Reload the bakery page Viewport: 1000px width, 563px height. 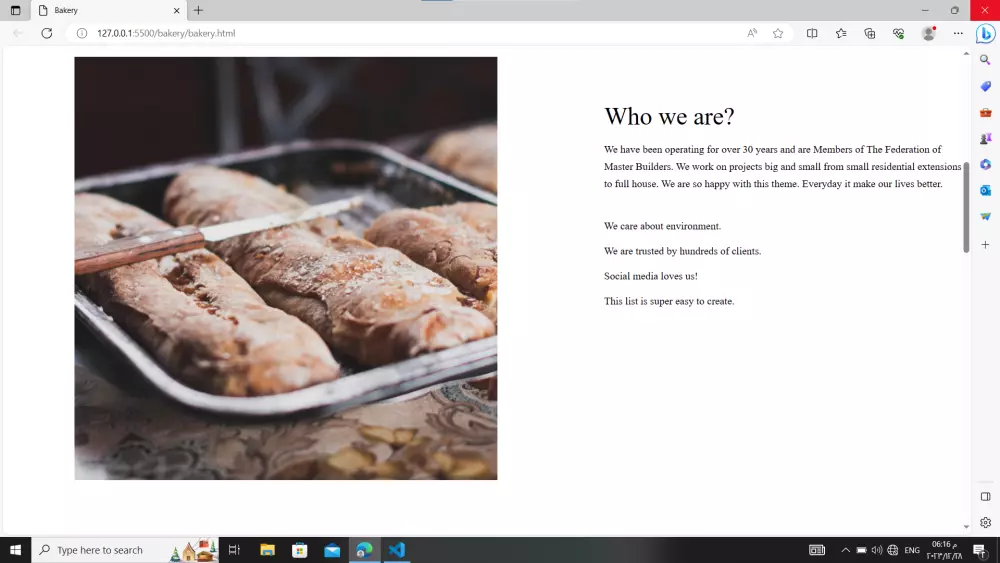coord(47,33)
